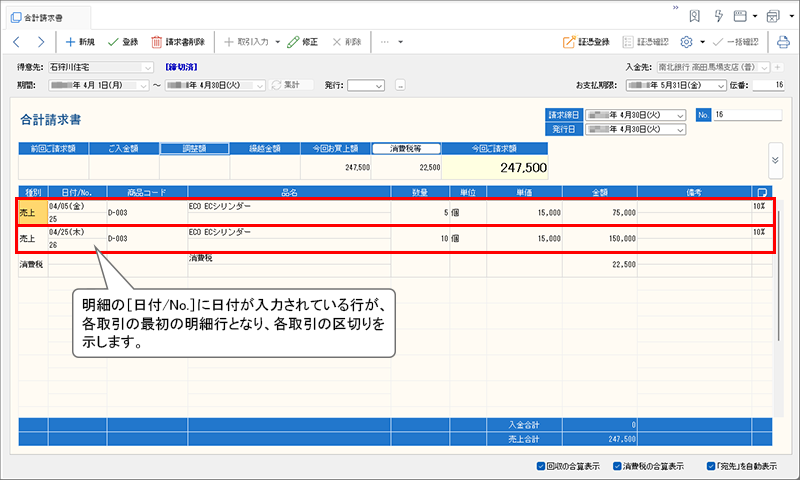Image resolution: width=800 pixels, height=480 pixels.
Task: Click 修正 pencil button
Action: 303,42
